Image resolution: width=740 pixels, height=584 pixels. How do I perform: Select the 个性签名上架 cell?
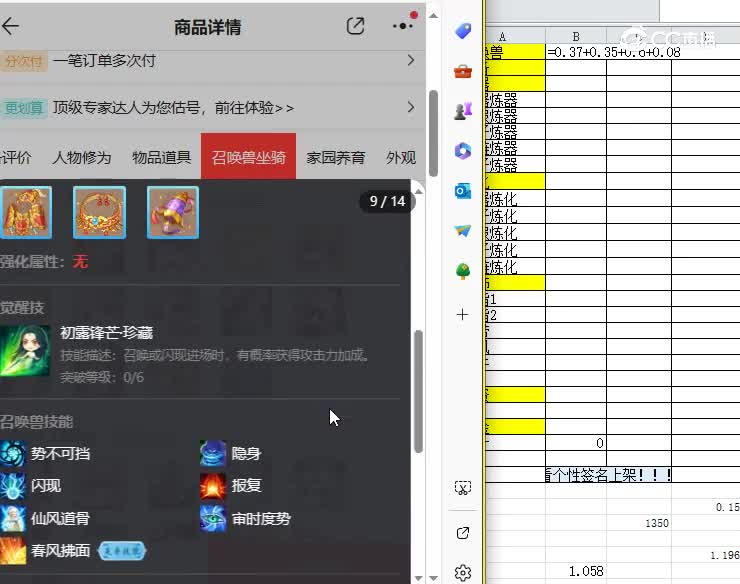coord(608,474)
